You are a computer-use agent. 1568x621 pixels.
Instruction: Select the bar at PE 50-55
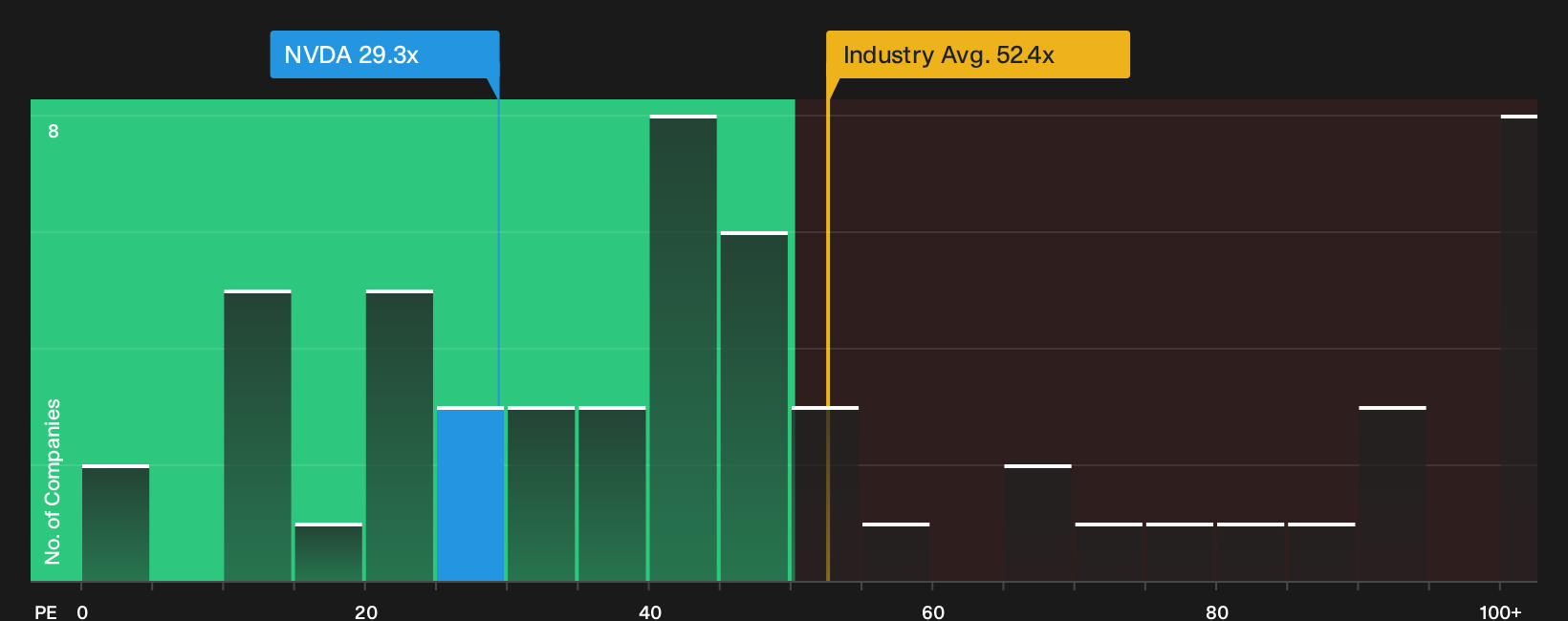pos(825,494)
